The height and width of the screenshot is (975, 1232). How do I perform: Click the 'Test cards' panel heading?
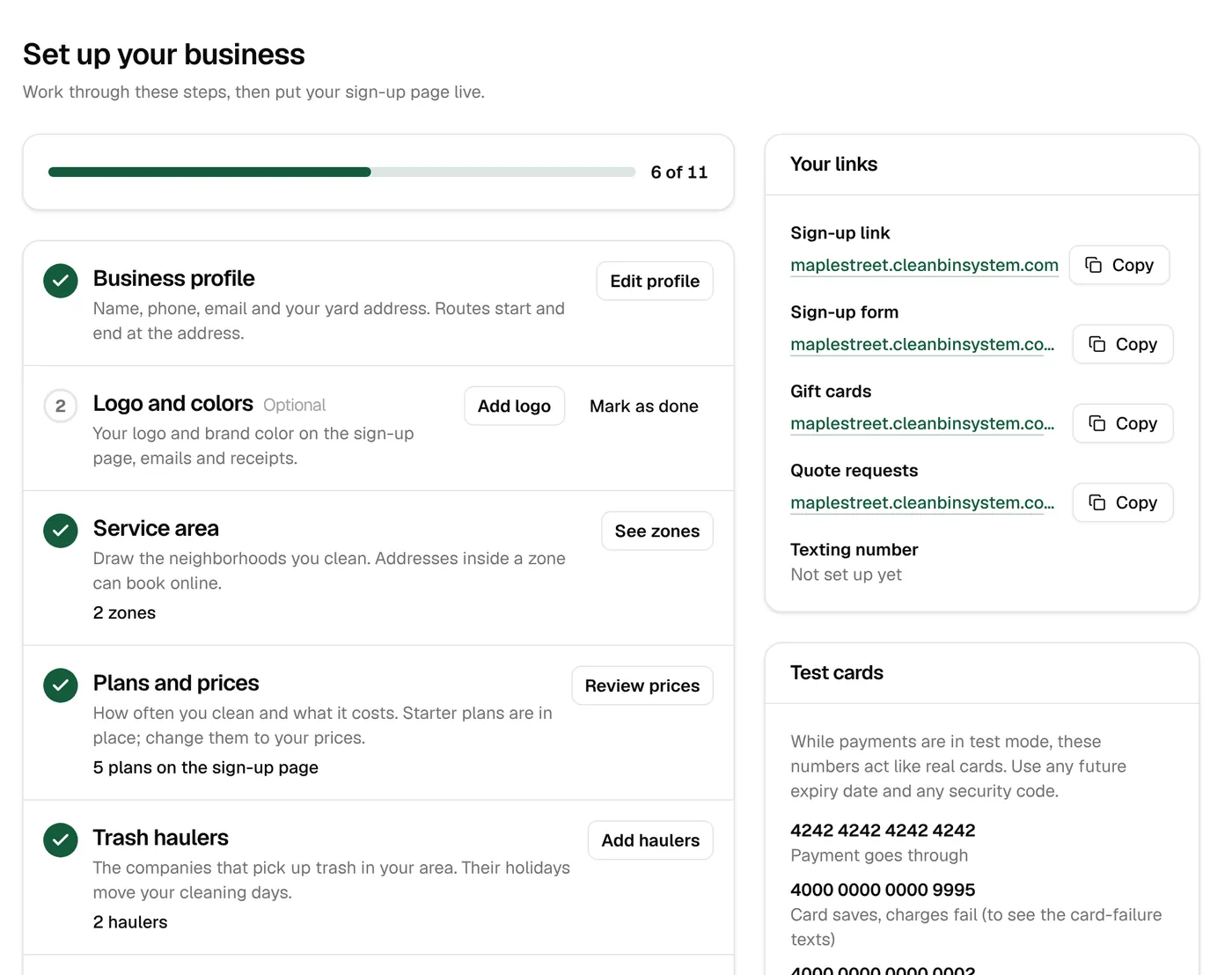pyautogui.click(x=837, y=673)
